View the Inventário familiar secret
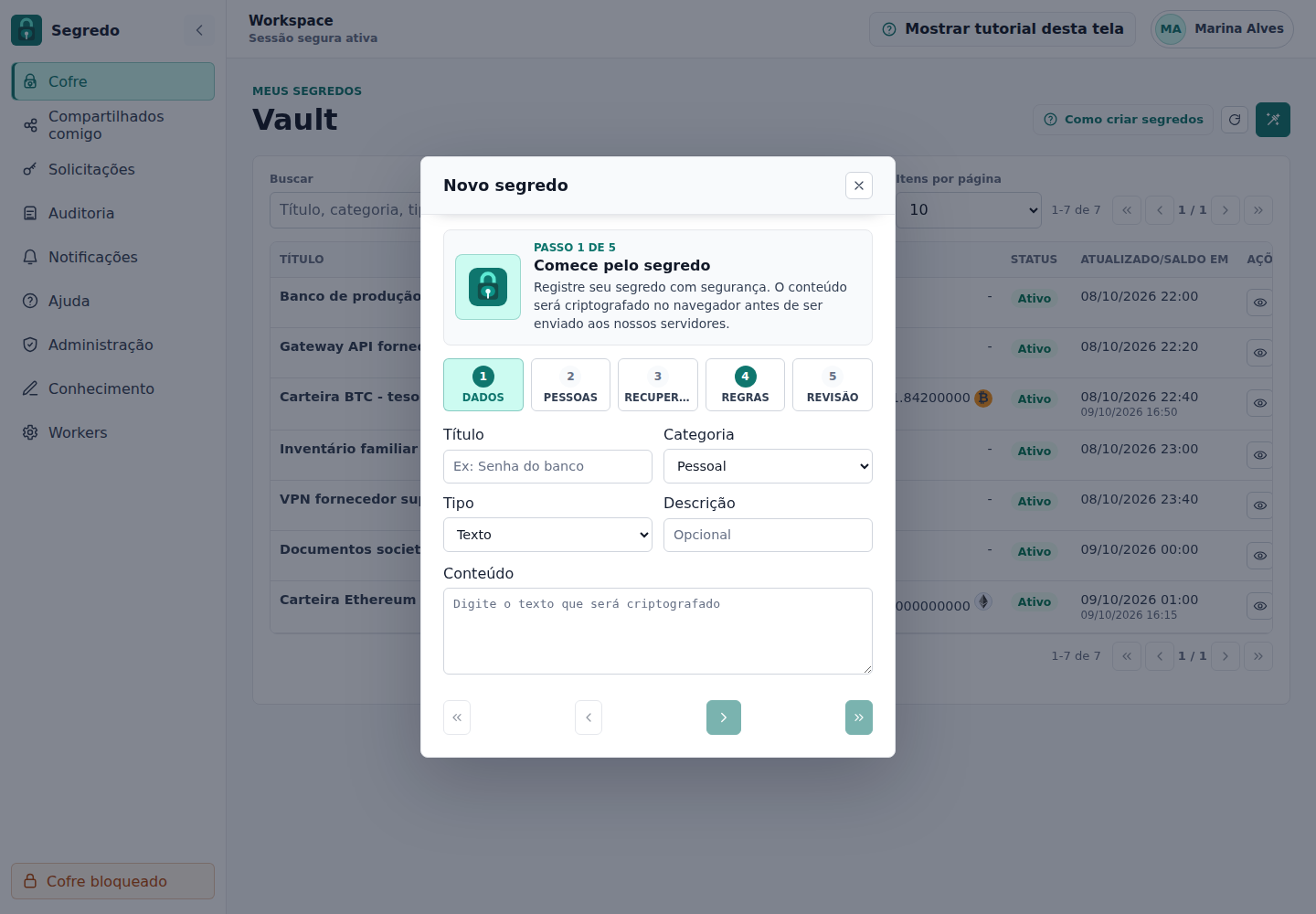 click(1260, 455)
